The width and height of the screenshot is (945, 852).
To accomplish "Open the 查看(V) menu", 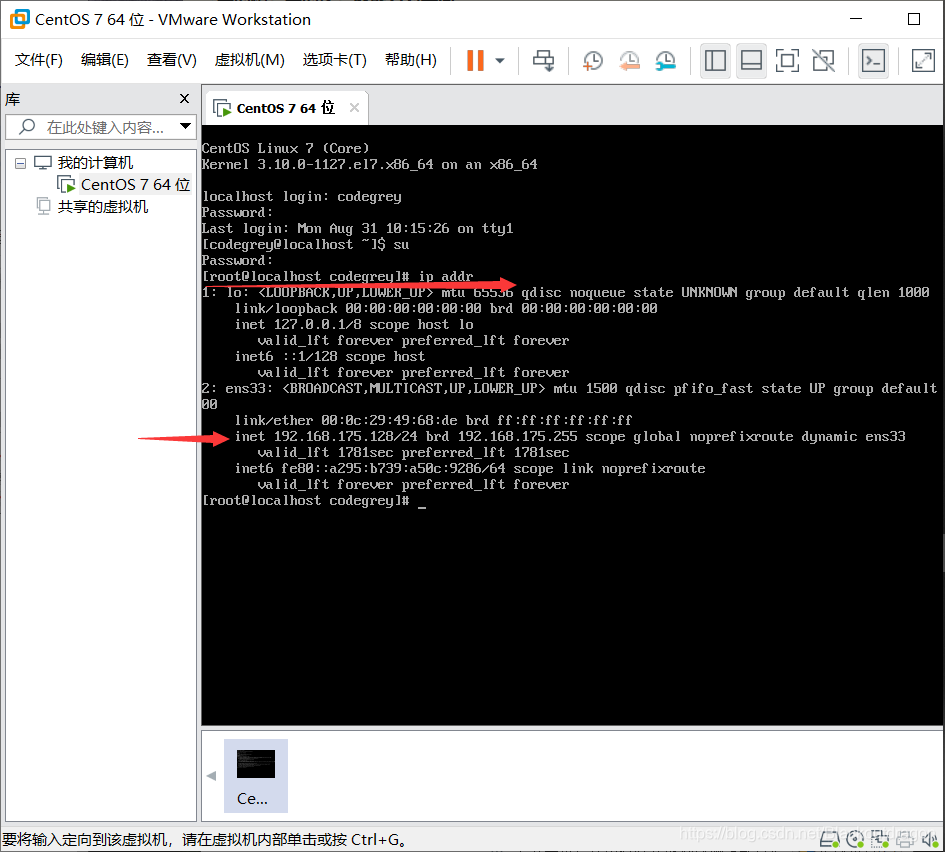I will 172,60.
